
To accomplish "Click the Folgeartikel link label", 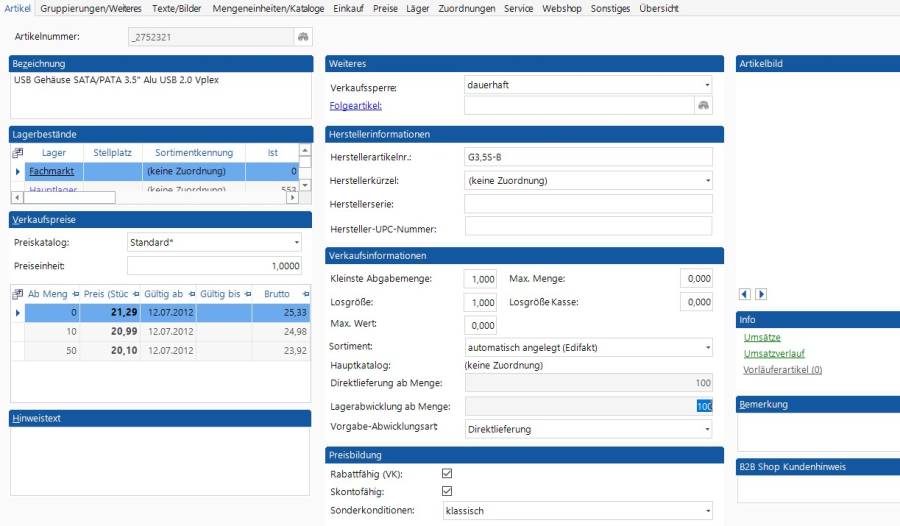I will 356,106.
